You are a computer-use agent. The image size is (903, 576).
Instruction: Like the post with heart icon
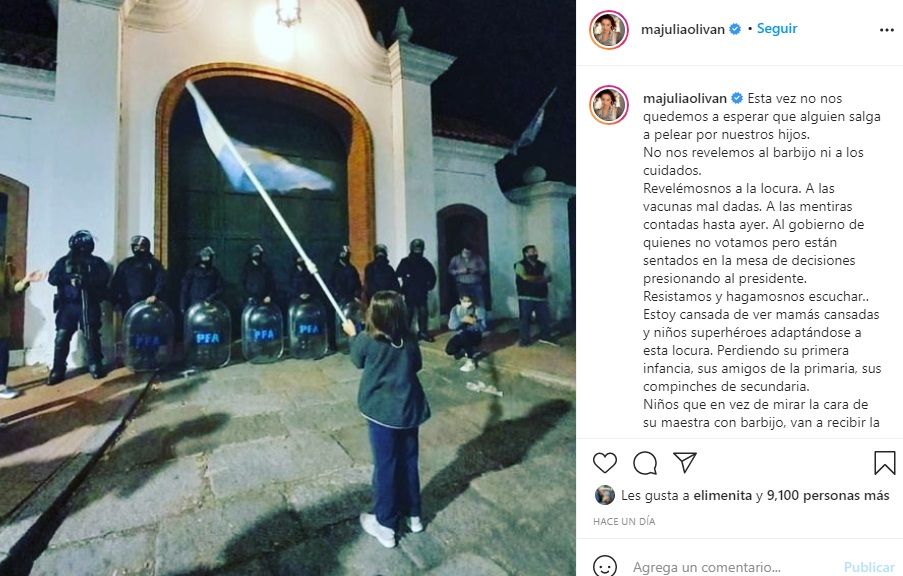(x=605, y=463)
